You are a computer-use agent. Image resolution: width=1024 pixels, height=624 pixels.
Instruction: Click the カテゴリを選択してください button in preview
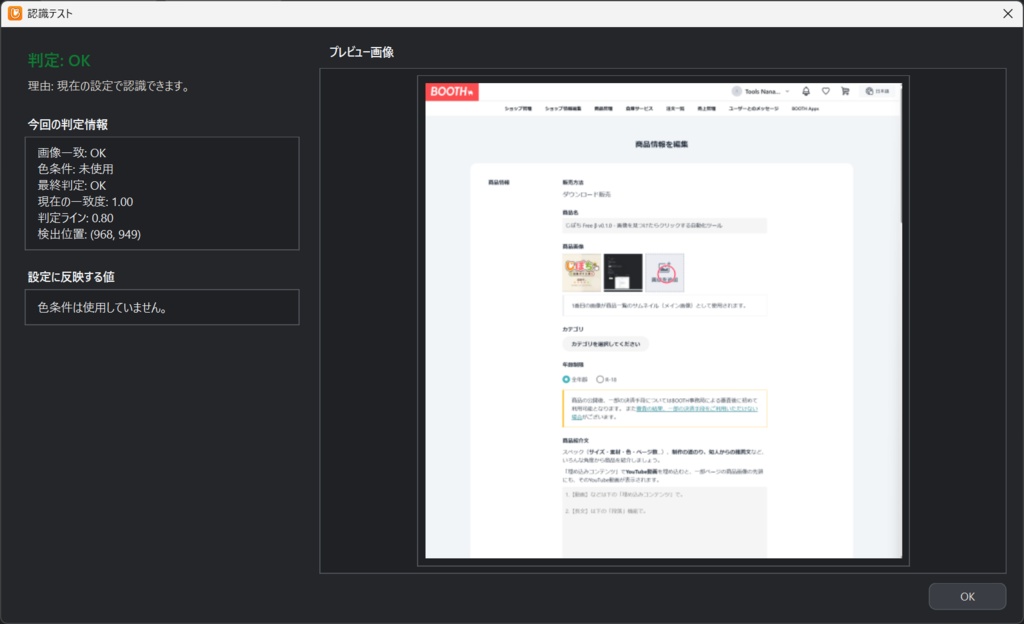(605, 344)
